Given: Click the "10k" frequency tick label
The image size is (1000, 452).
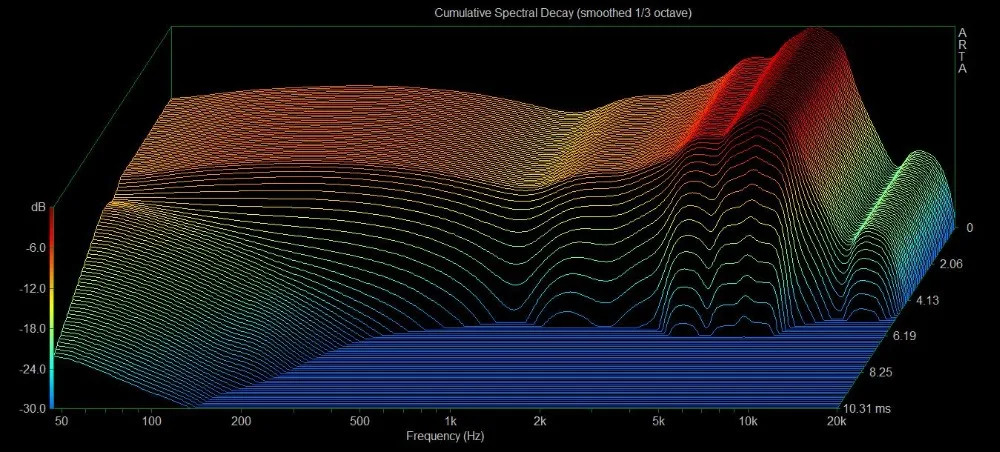Looking at the screenshot, I should (747, 421).
